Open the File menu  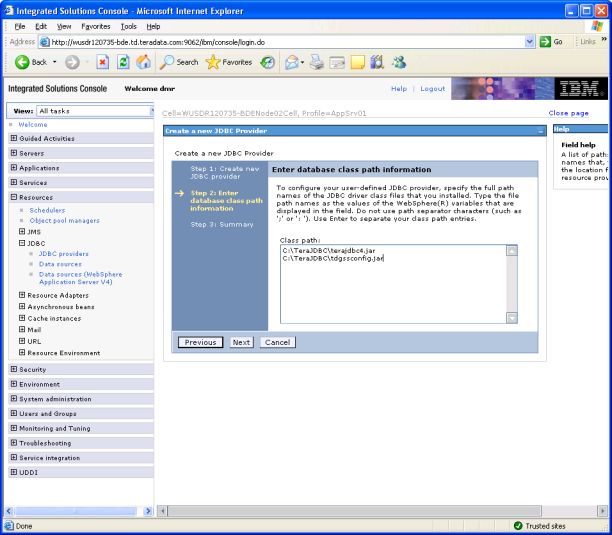pos(20,27)
